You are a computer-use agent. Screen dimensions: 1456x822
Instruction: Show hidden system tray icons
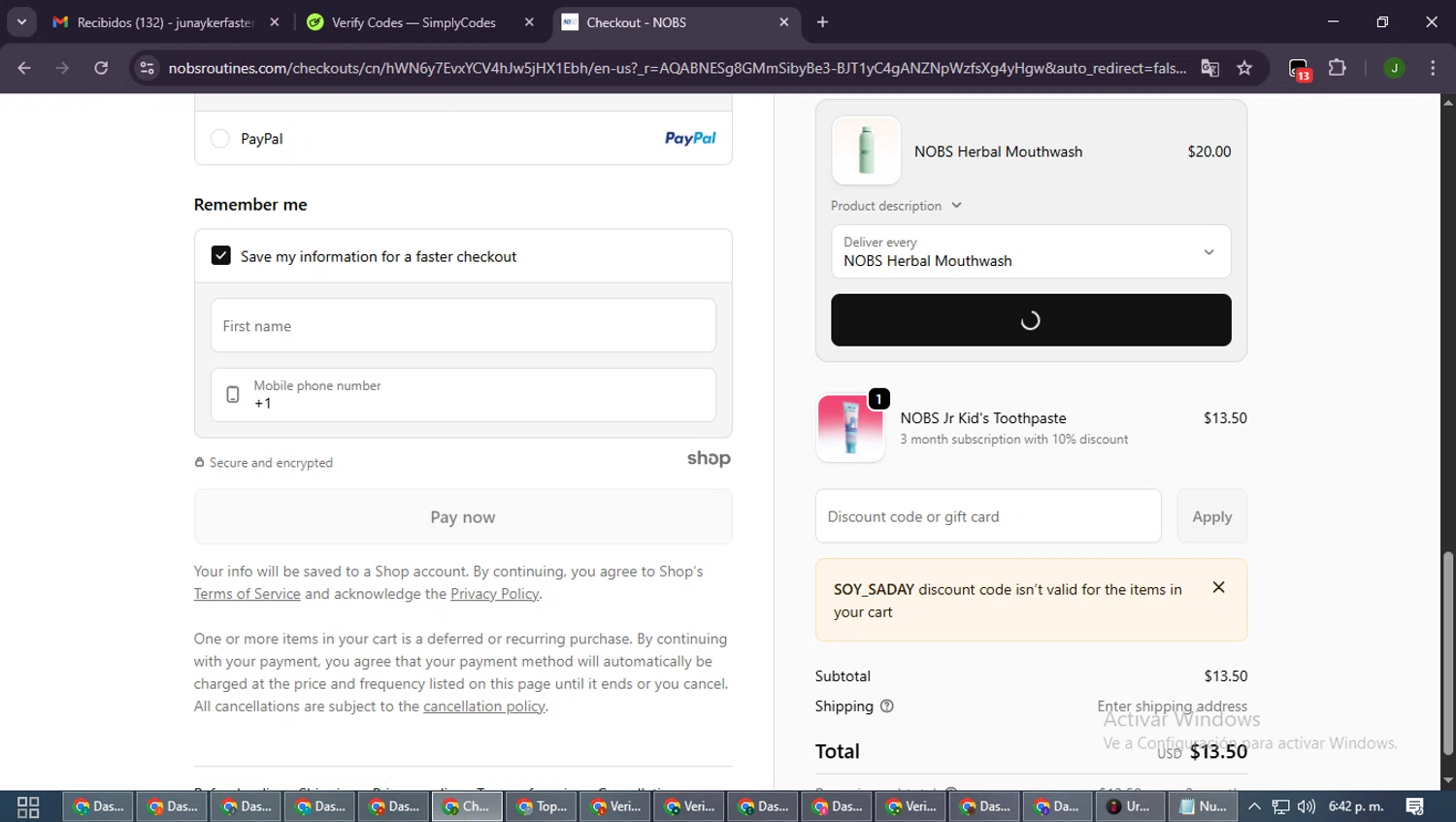[1254, 806]
